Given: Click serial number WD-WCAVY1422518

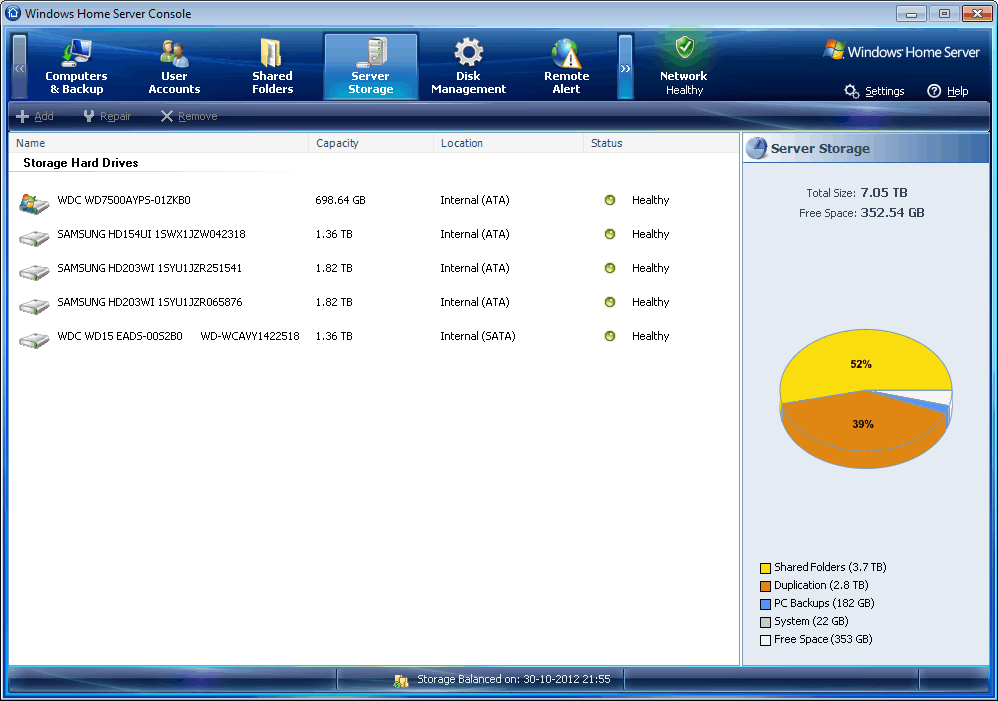Looking at the screenshot, I should click(x=250, y=336).
